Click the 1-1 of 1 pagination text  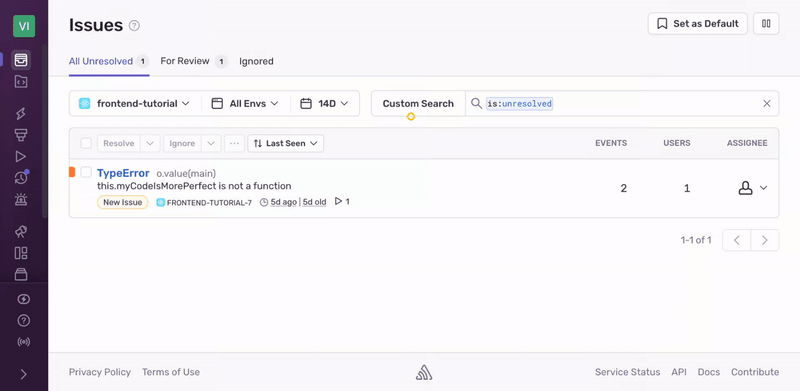point(696,240)
